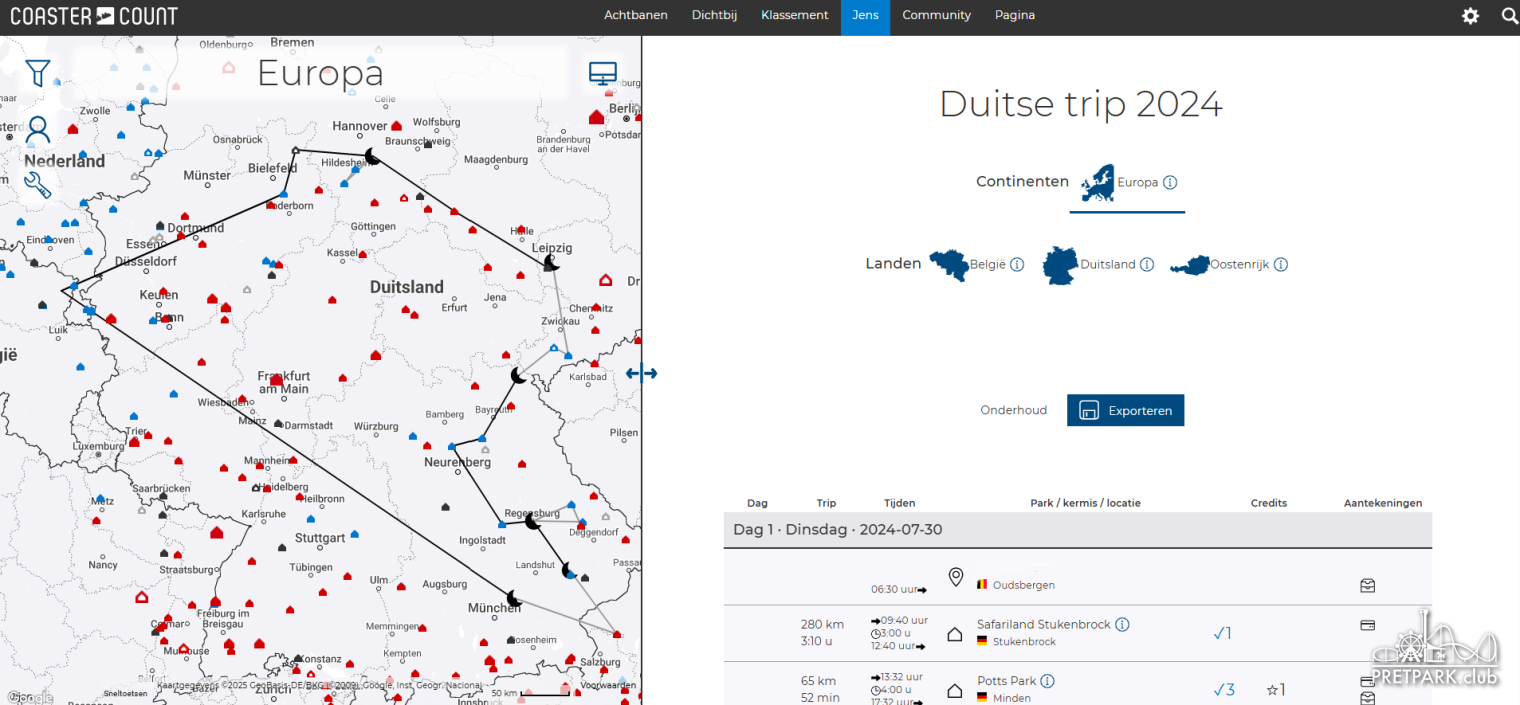The height and width of the screenshot is (705, 1520).
Task: Open the settings gear icon
Action: [x=1470, y=16]
